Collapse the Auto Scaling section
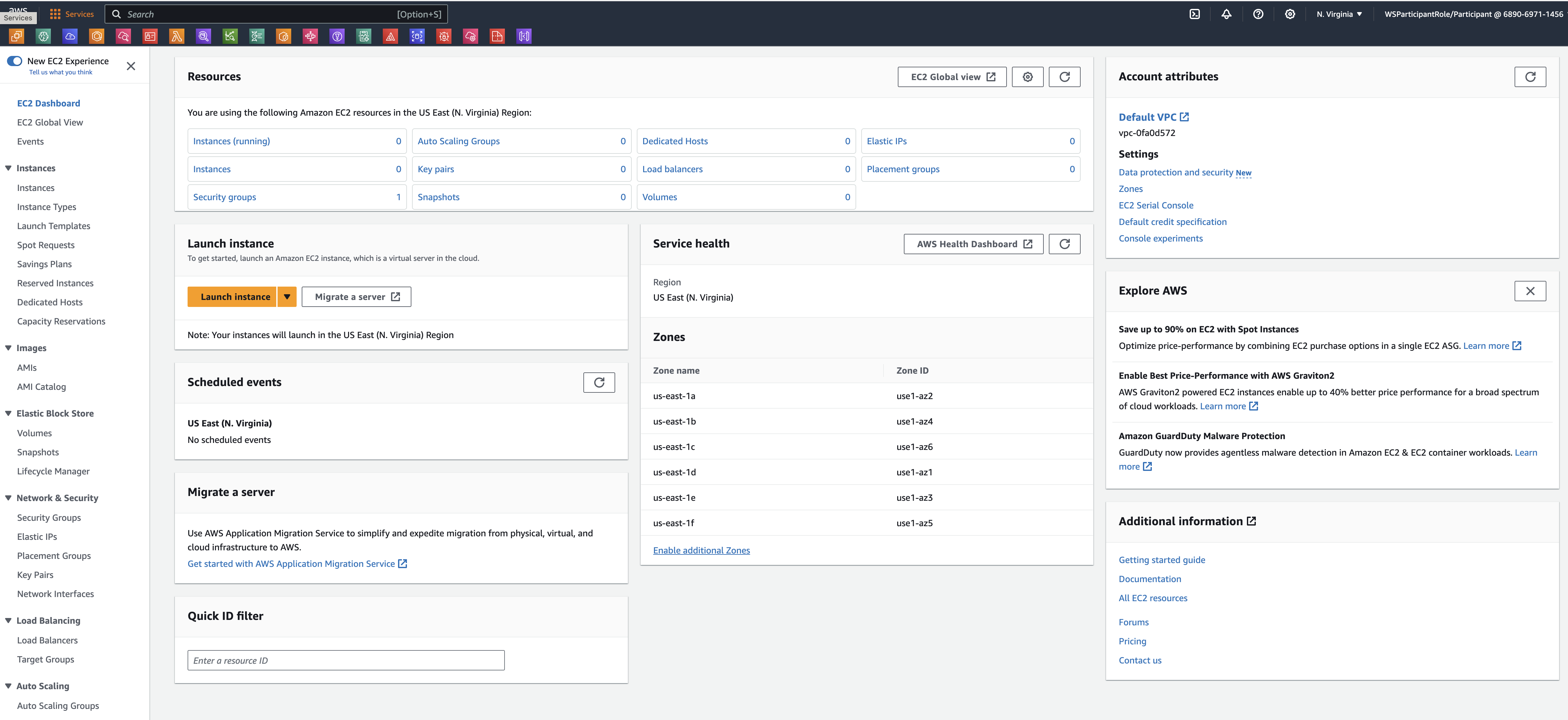Image resolution: width=1568 pixels, height=720 pixels. pyautogui.click(x=9, y=686)
